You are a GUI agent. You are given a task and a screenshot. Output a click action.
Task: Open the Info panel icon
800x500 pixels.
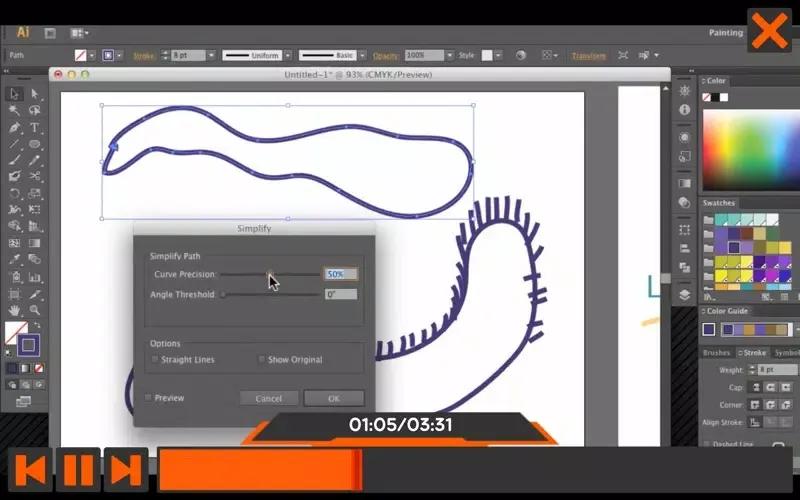pyautogui.click(x=685, y=110)
